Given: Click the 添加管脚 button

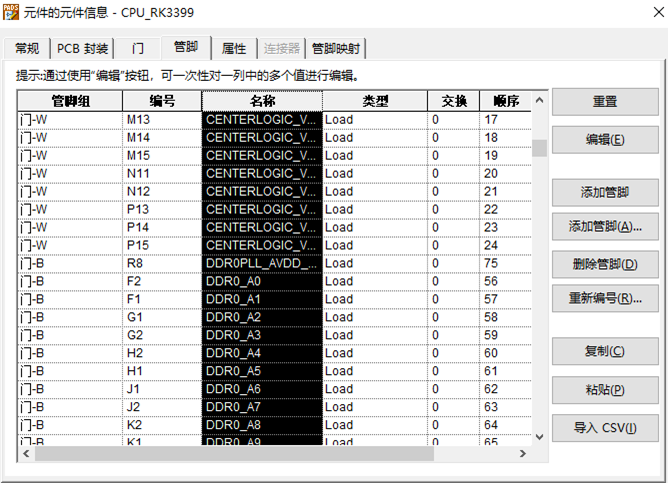Looking at the screenshot, I should [x=605, y=192].
